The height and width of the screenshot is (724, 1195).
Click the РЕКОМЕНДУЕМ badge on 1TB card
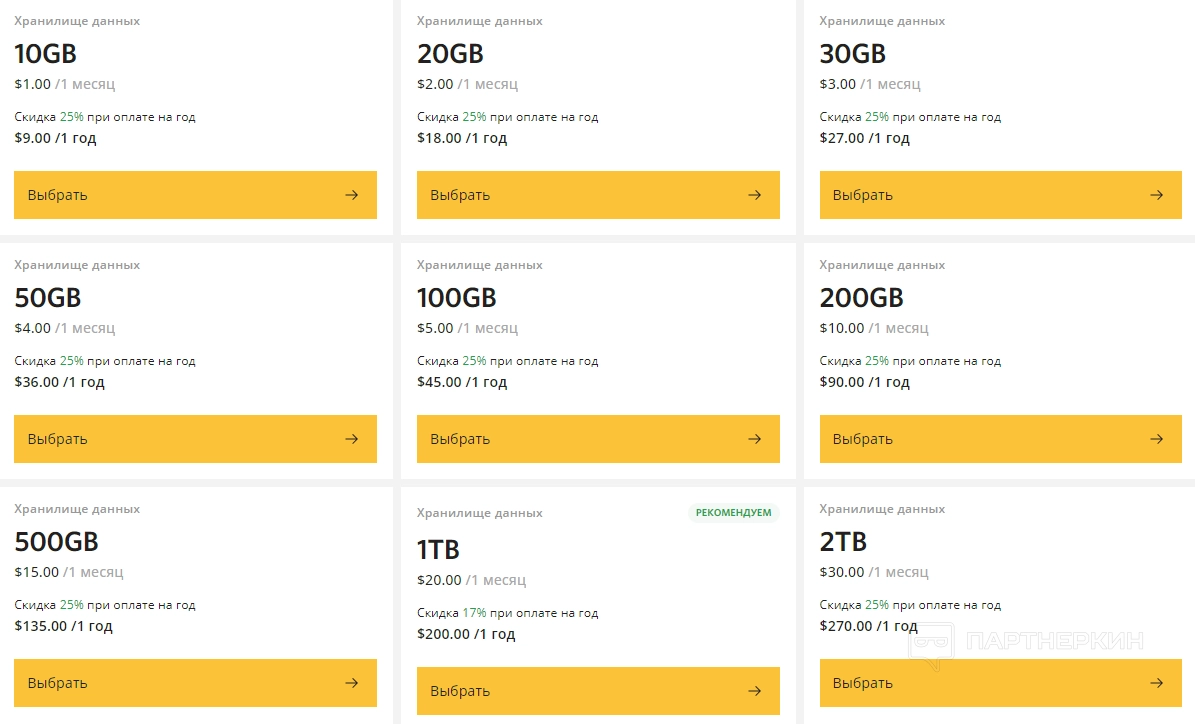[734, 513]
